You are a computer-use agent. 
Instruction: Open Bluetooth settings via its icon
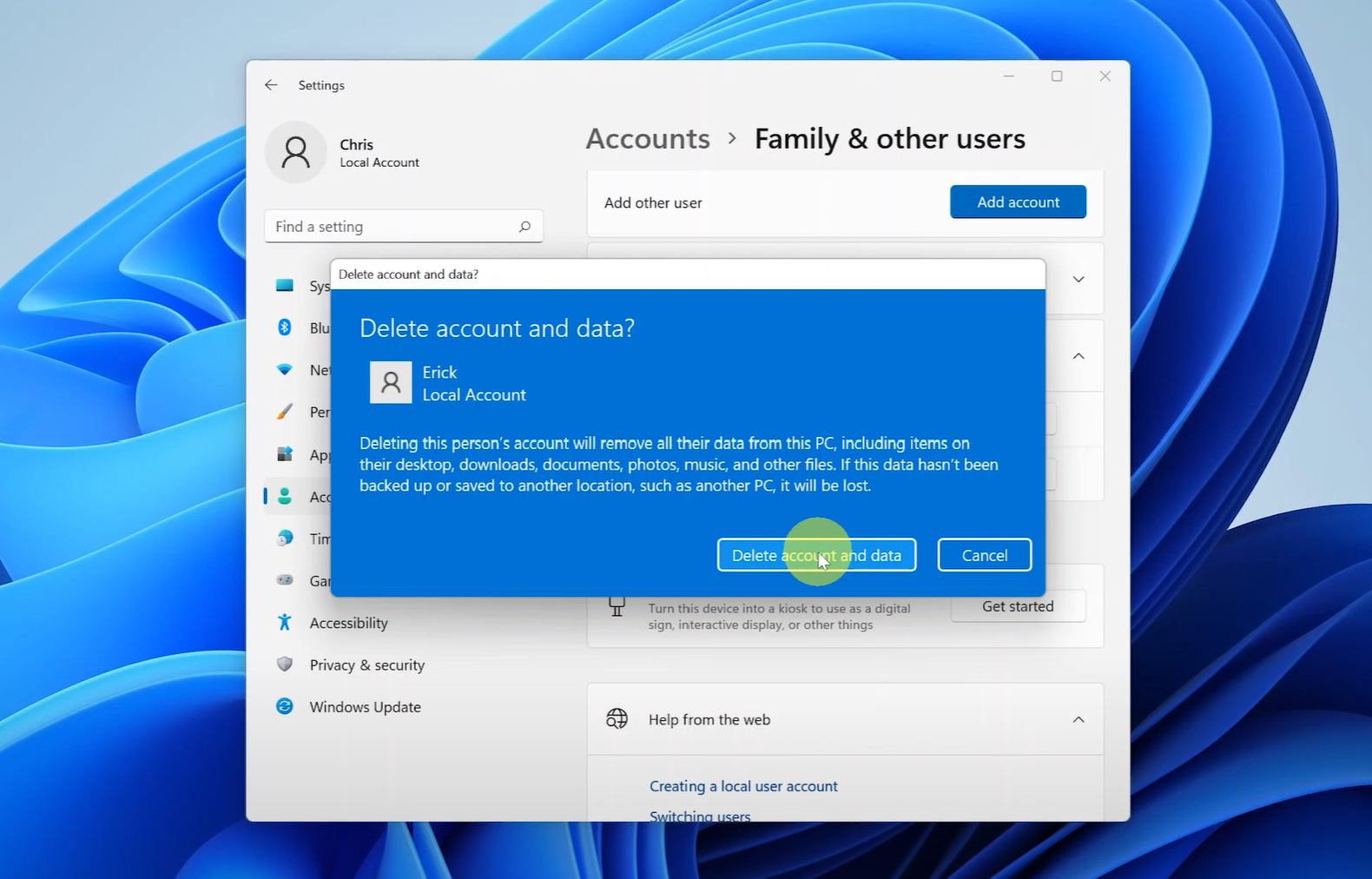click(285, 327)
